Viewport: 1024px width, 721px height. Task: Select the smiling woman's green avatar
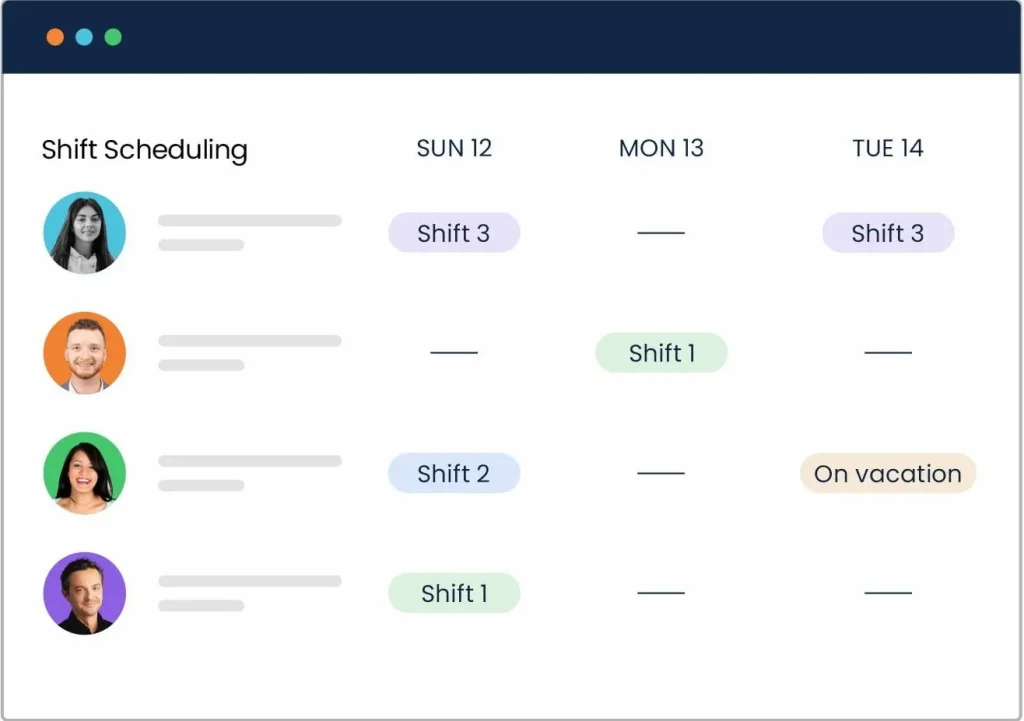[x=85, y=473]
